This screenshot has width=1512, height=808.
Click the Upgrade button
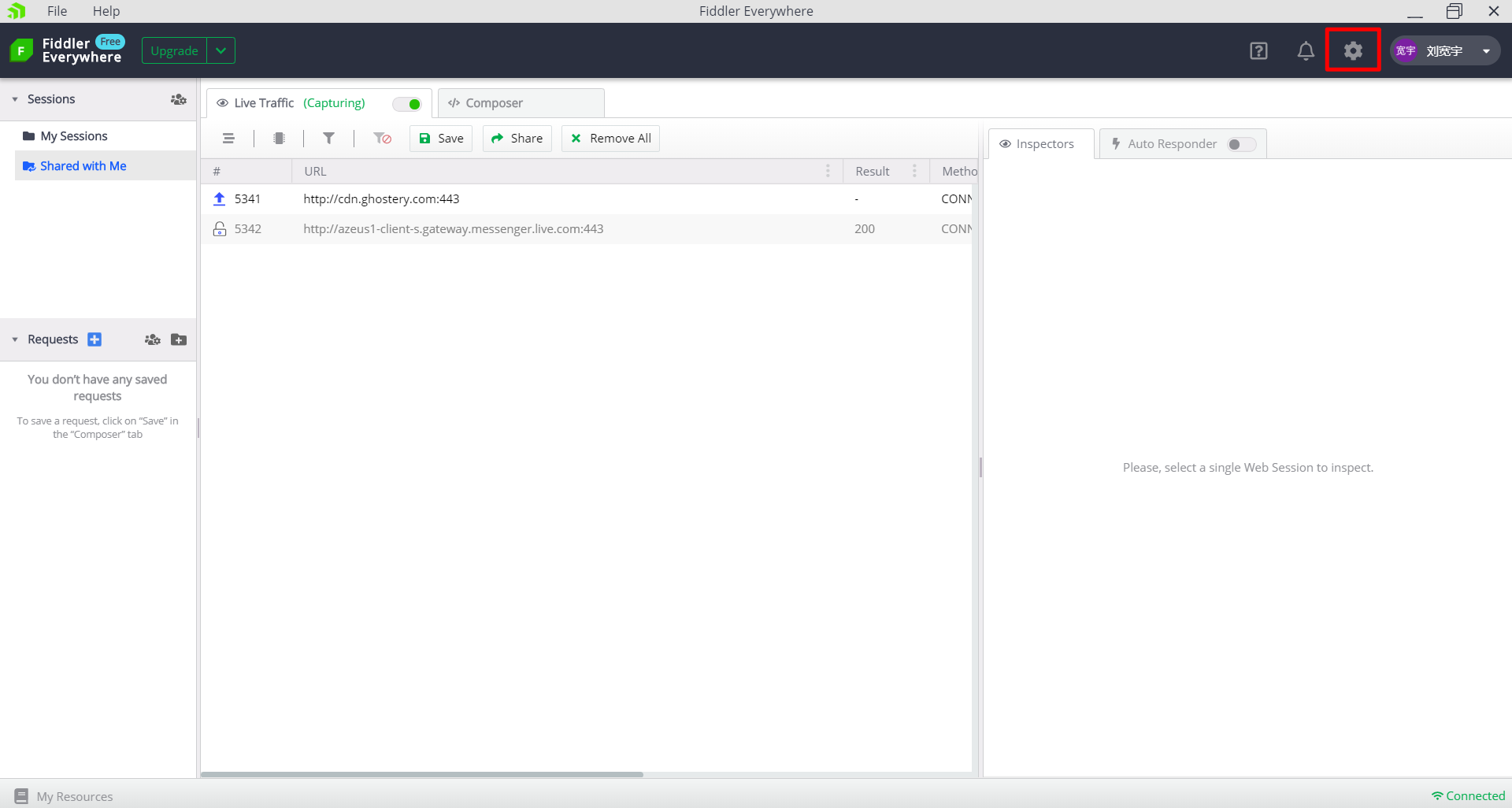tap(174, 51)
